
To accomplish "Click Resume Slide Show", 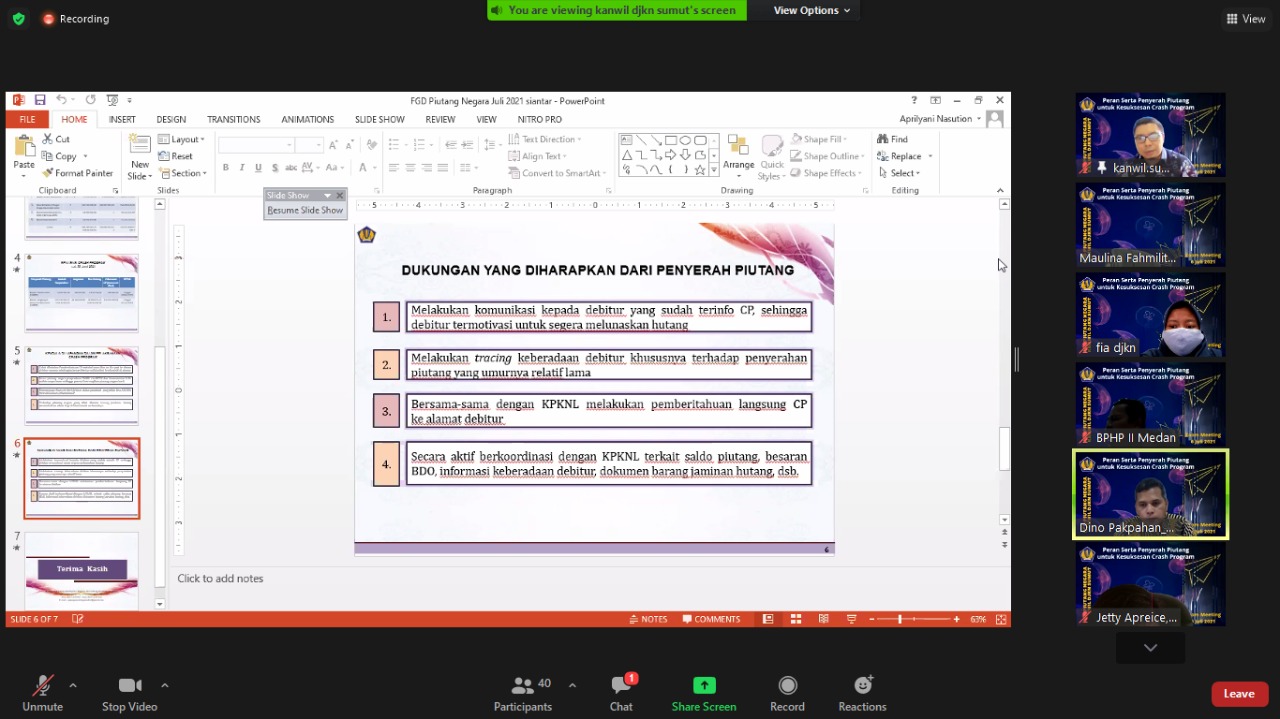I will click(305, 210).
